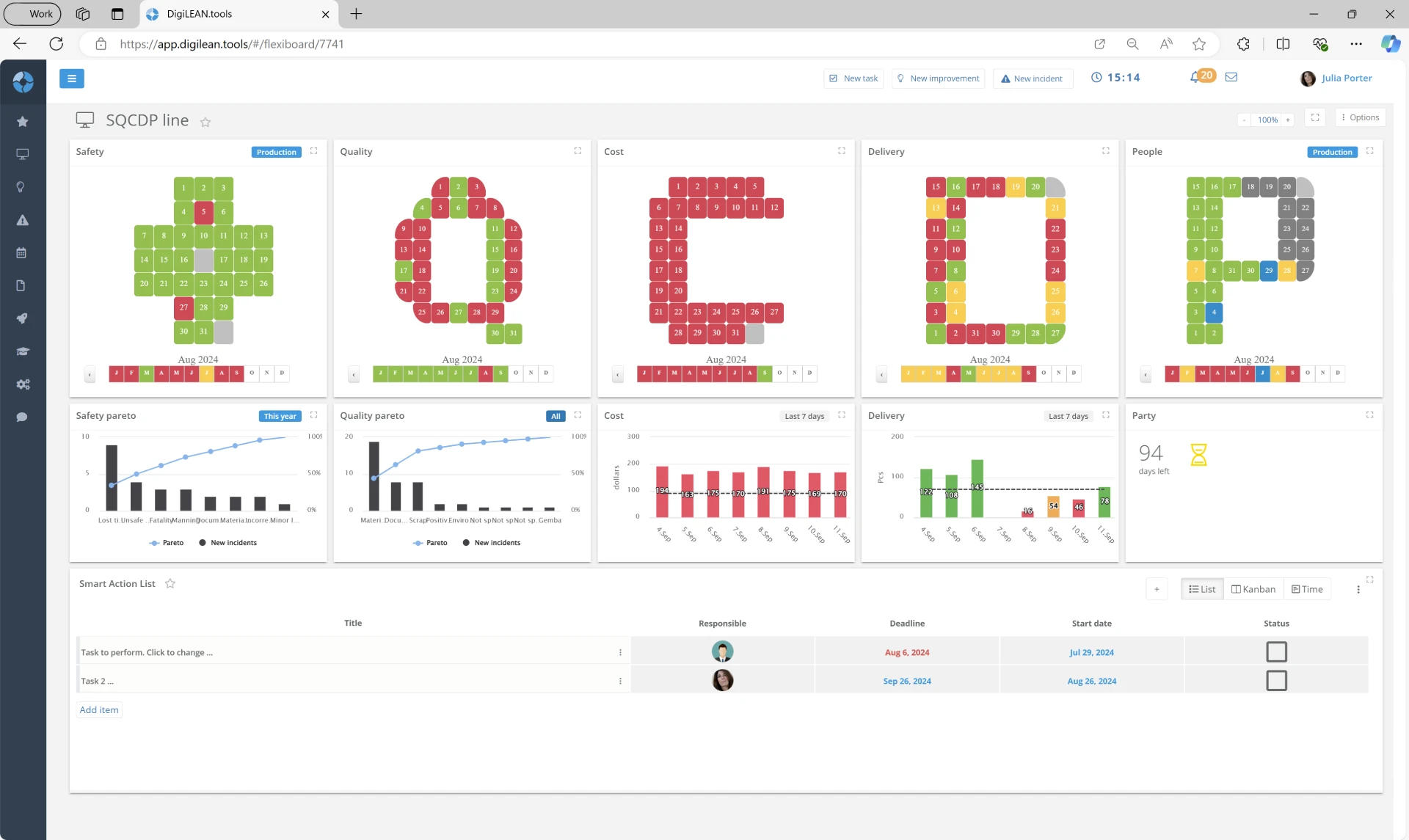This screenshot has height=840, width=1409.
Task: Favorite the SQCDP line board star
Action: (205, 123)
